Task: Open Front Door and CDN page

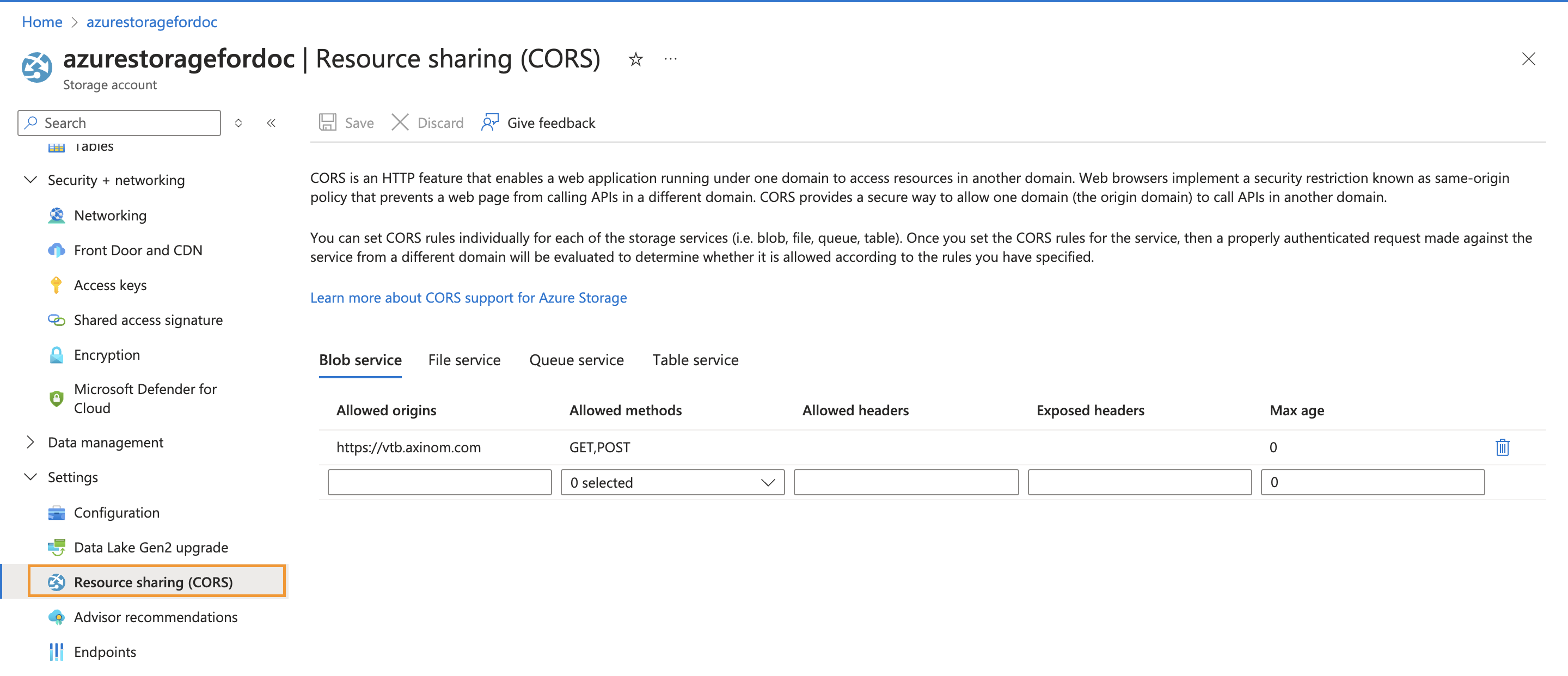Action: pyautogui.click(x=138, y=250)
